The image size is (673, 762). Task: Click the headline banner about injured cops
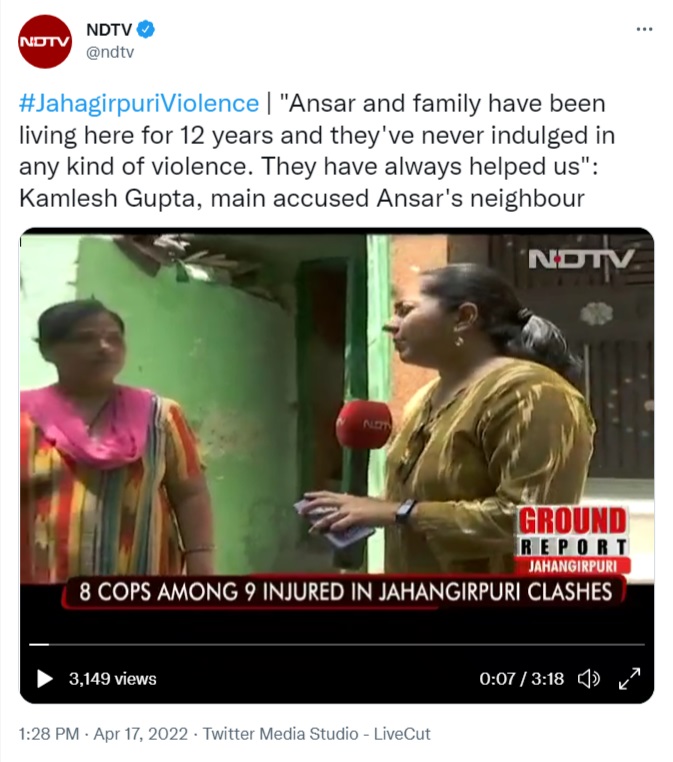pyautogui.click(x=345, y=592)
